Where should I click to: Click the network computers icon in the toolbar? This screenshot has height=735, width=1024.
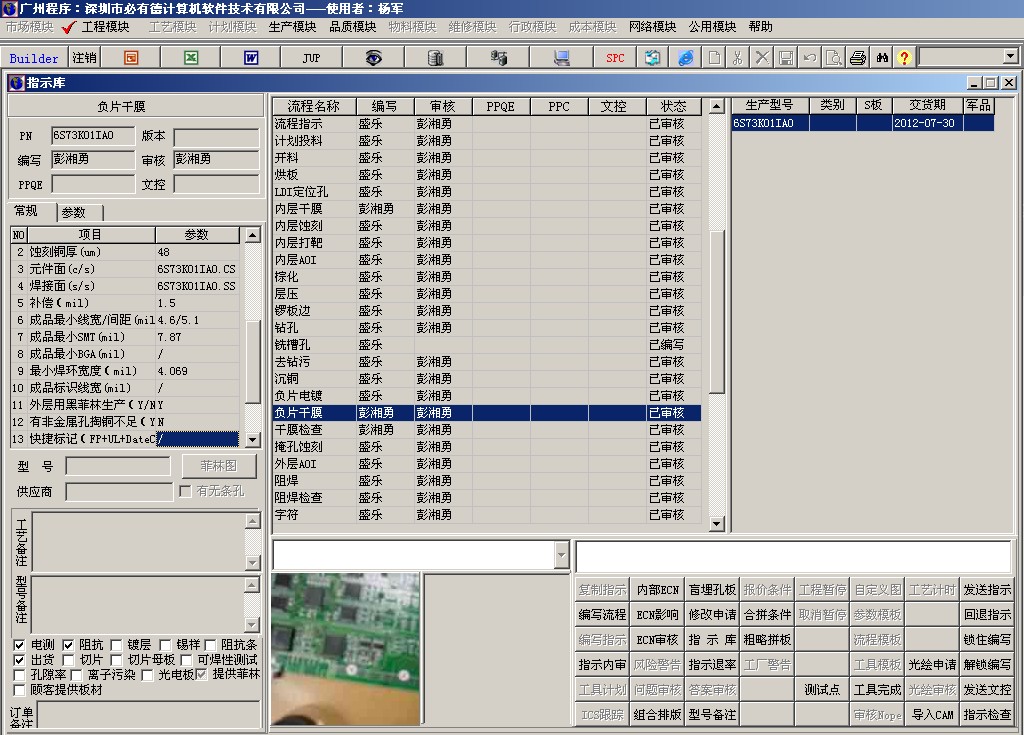pos(498,57)
